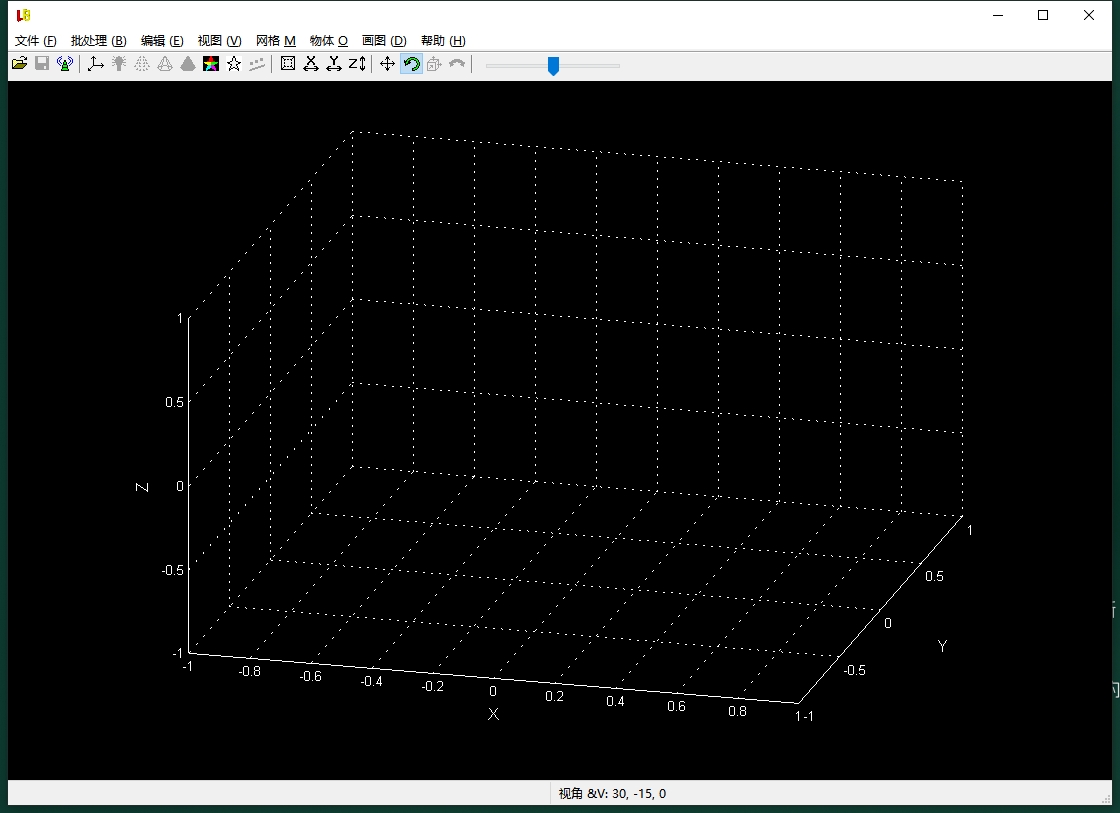Open the 批处理 (B) menu
The height and width of the screenshot is (813, 1120).
click(x=98, y=41)
